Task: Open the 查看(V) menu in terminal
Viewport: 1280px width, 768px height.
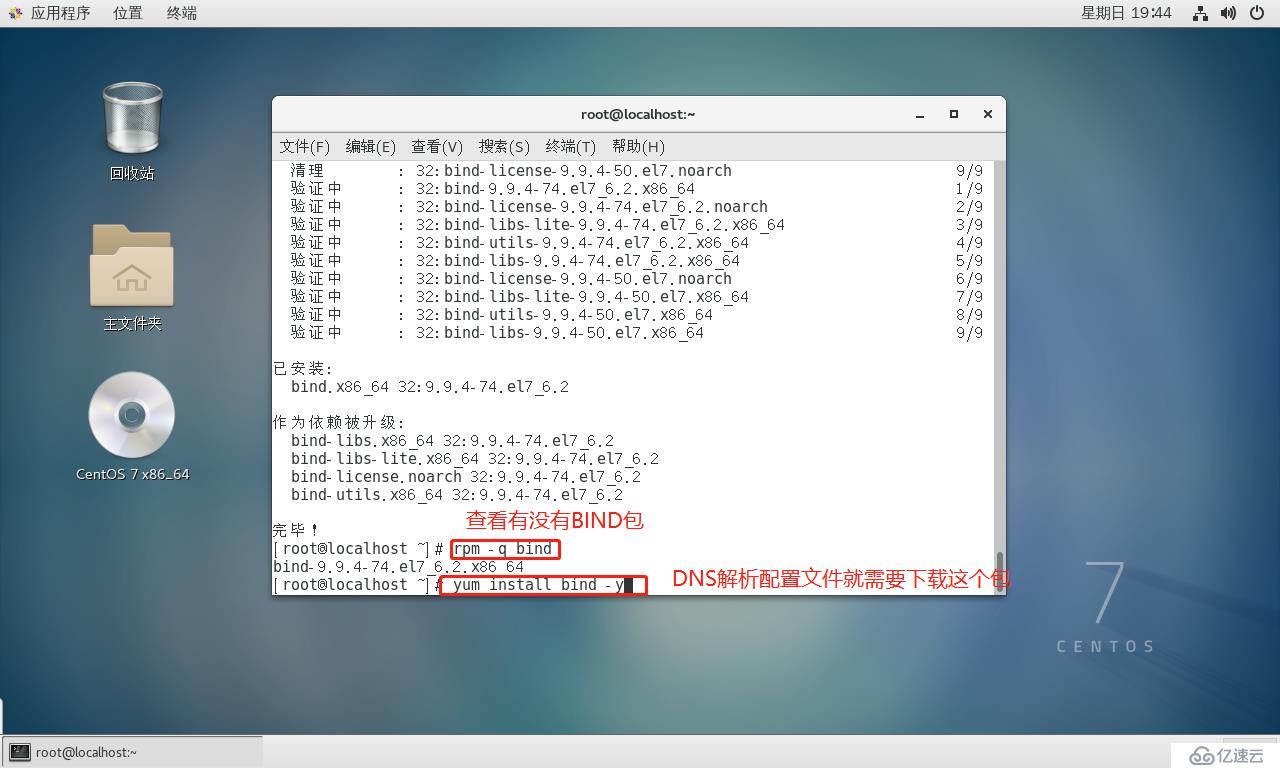Action: 437,146
